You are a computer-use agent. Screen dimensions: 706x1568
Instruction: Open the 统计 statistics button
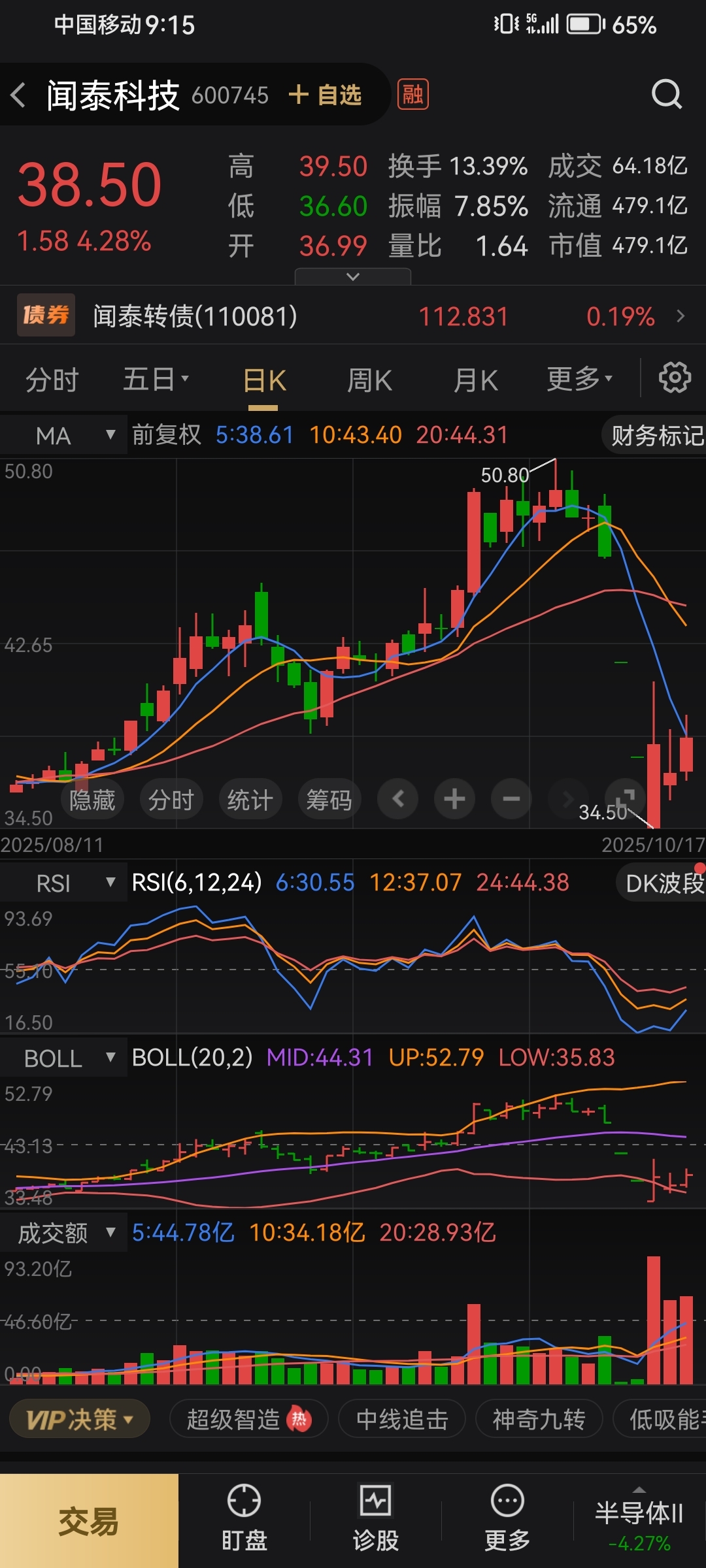pos(250,799)
